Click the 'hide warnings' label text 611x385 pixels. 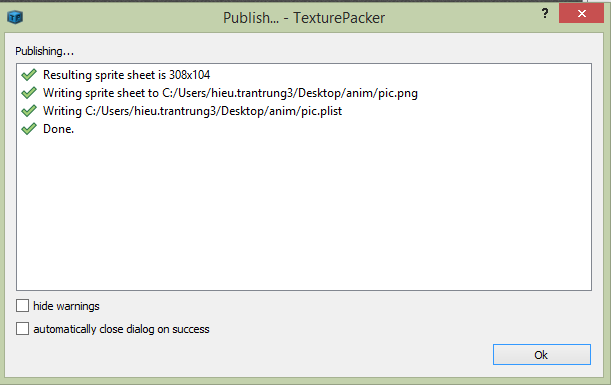[66, 306]
